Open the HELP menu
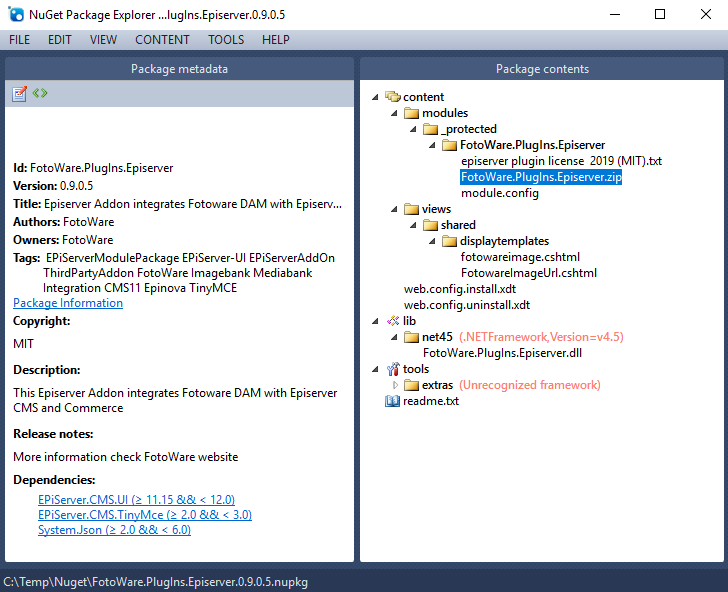 tap(275, 40)
